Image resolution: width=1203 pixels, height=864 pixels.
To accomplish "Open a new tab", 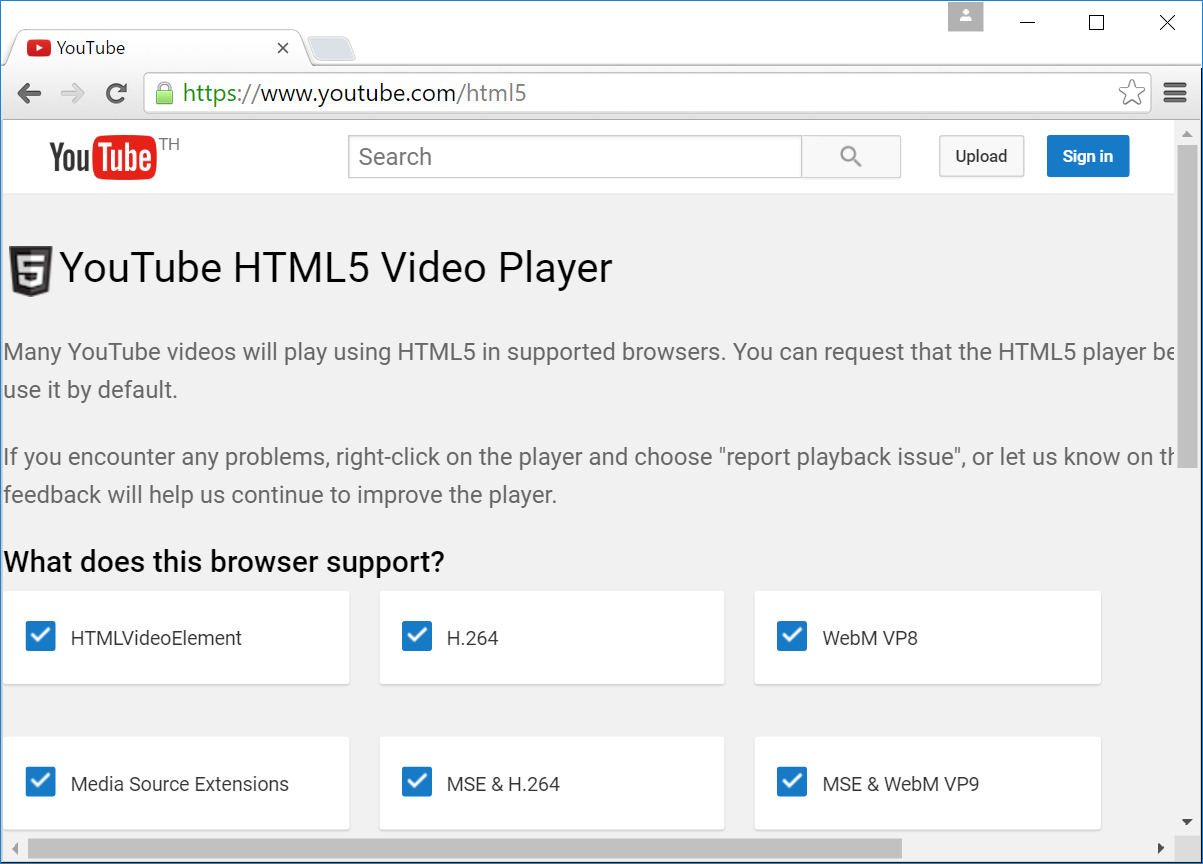I will [x=331, y=48].
